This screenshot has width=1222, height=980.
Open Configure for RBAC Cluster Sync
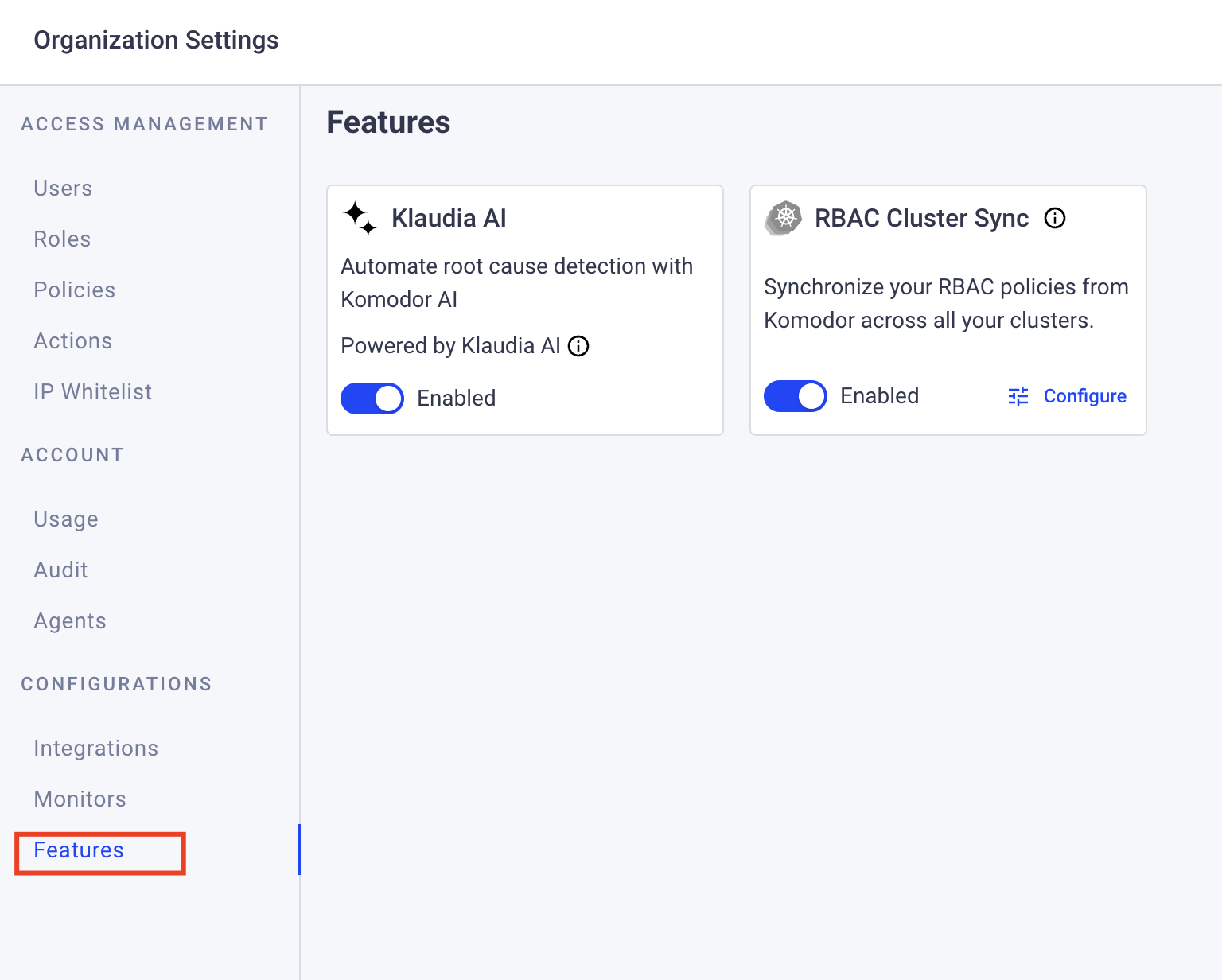pos(1068,396)
